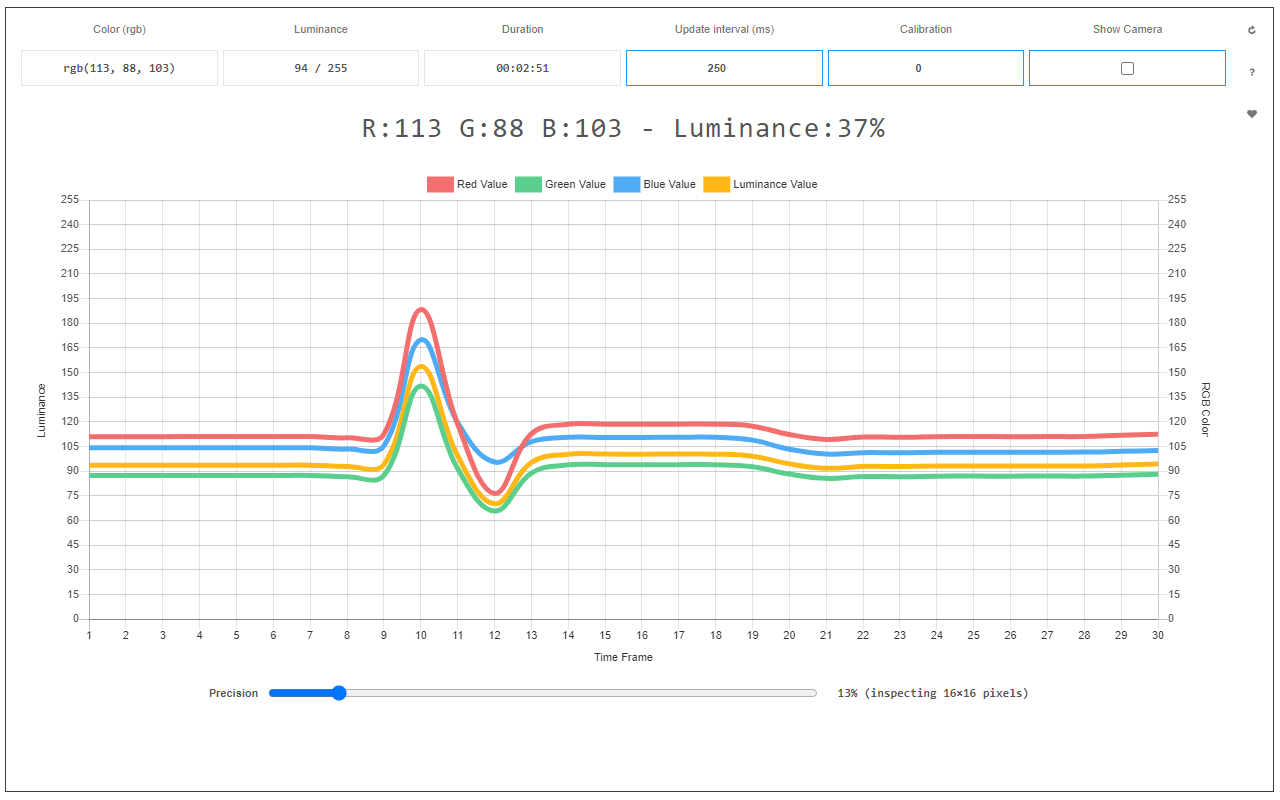Click the 'Update interval (ms)' label
Viewport: 1280px width, 800px height.
pyautogui.click(x=724, y=29)
